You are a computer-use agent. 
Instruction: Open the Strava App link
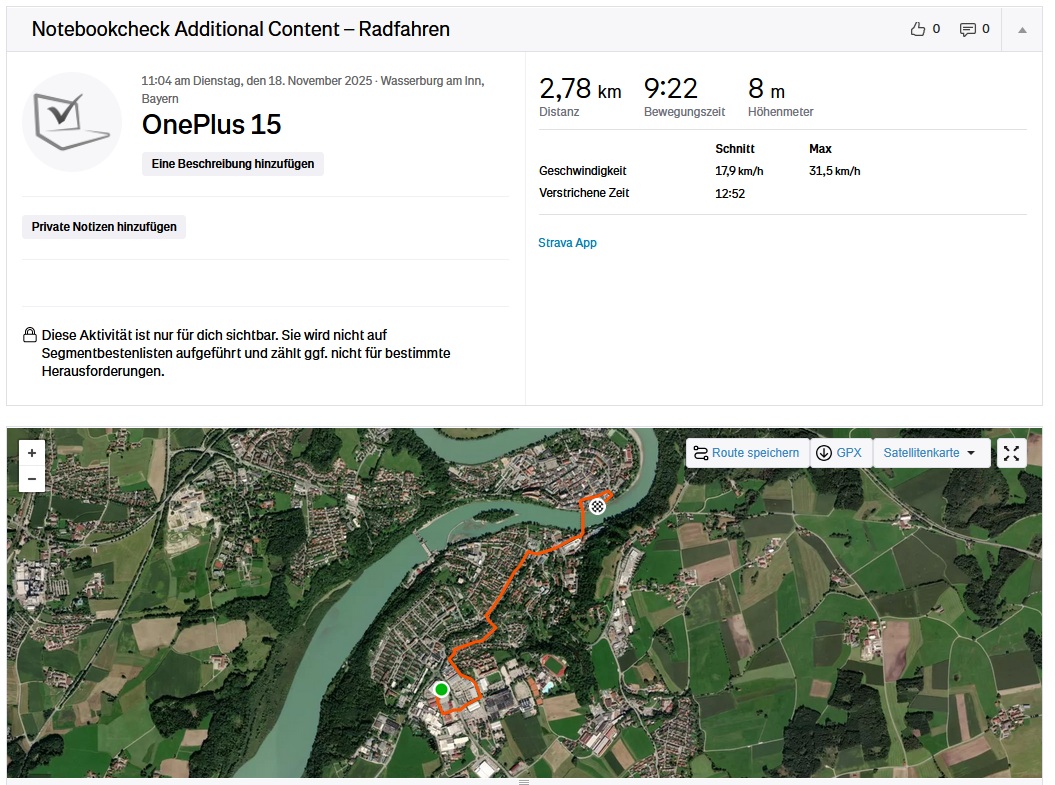(567, 243)
